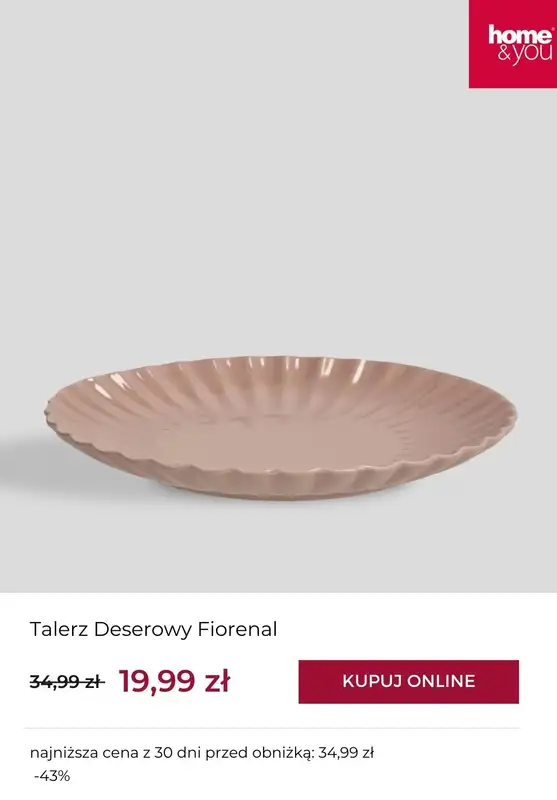Tap the "&you" text in the logo
557x800 pixels.
pyautogui.click(x=525, y=54)
